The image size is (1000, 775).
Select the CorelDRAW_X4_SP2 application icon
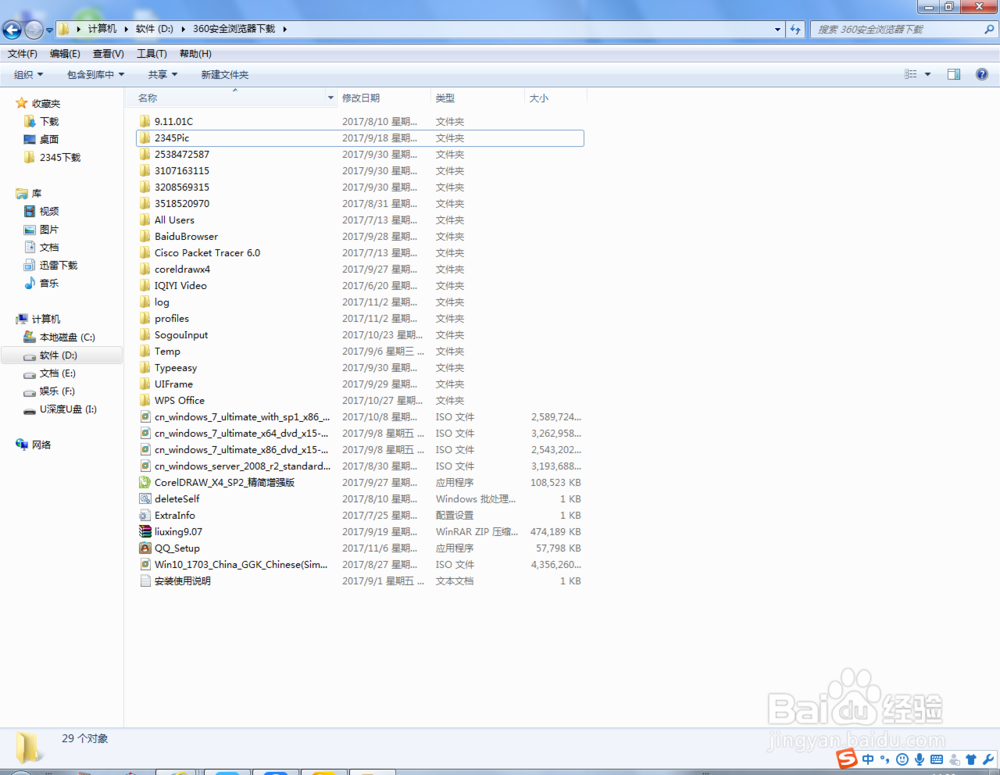coord(145,482)
